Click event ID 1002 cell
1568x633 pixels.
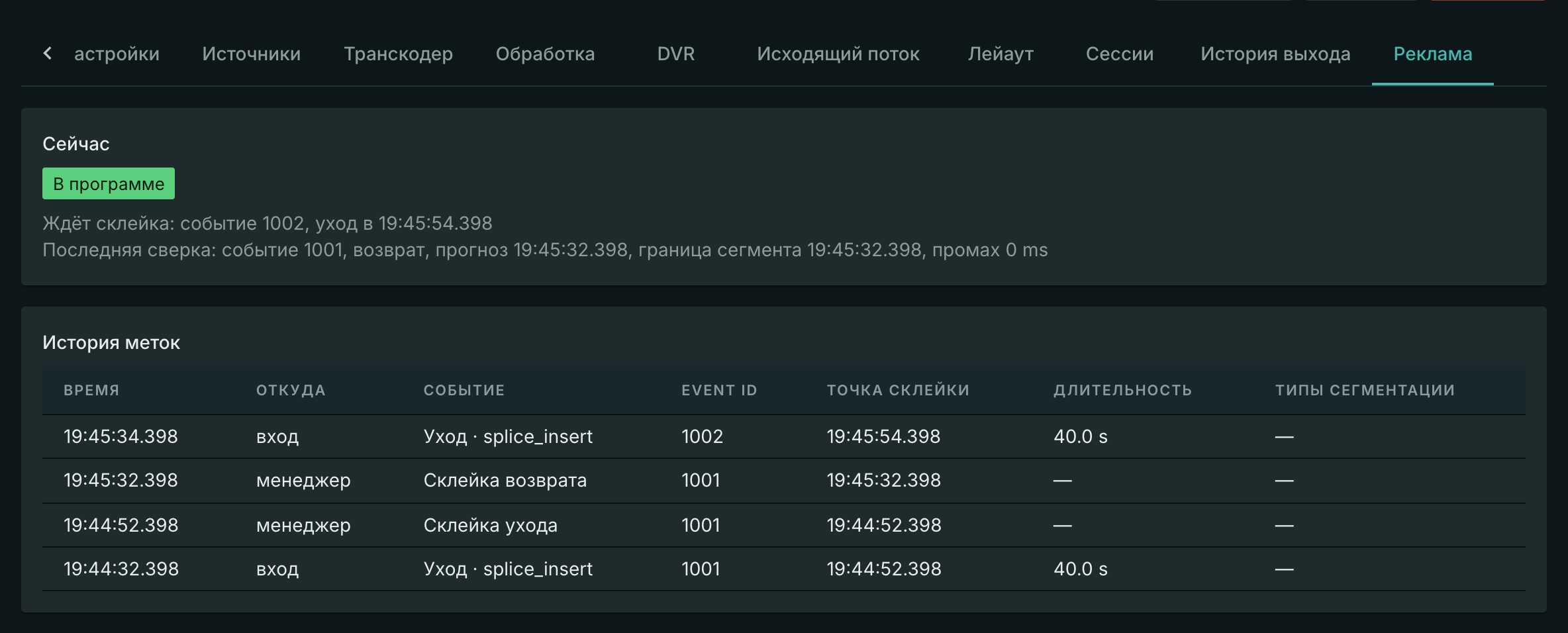pyautogui.click(x=702, y=436)
